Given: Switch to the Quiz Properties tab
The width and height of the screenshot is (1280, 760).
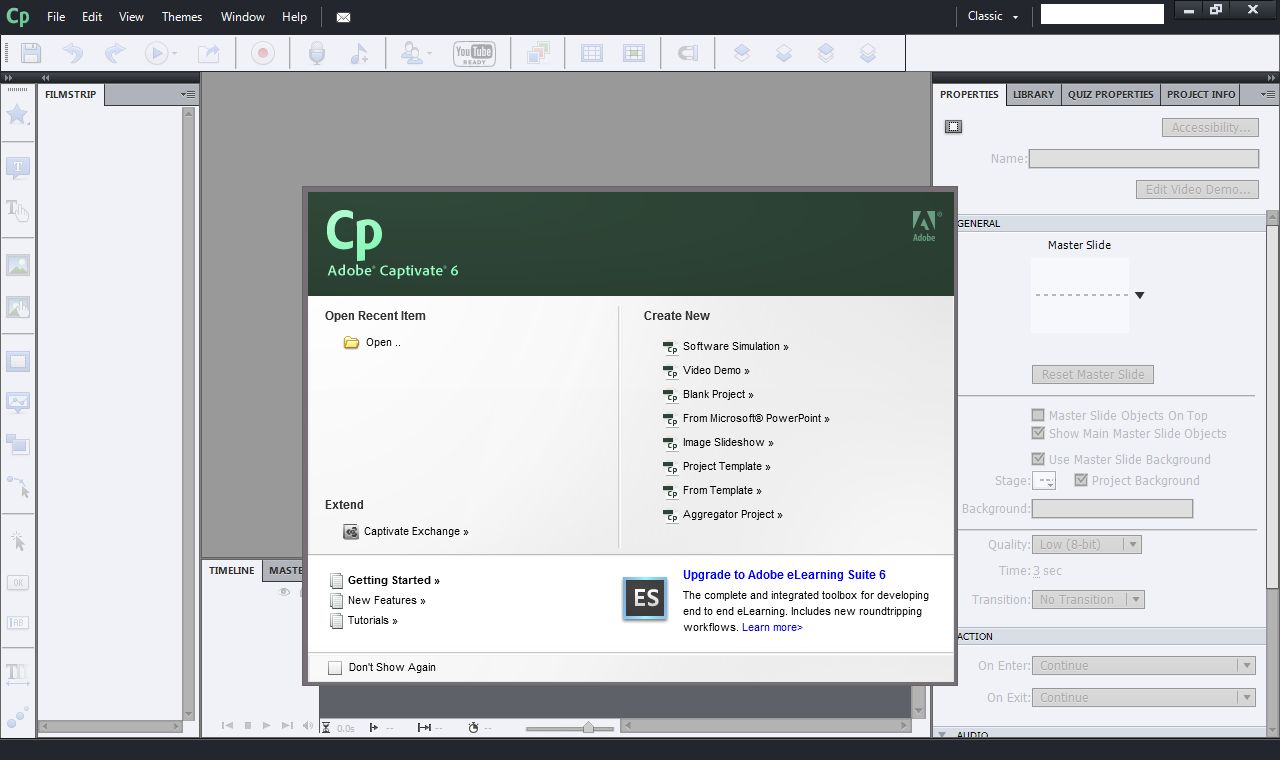Looking at the screenshot, I should [x=1110, y=94].
